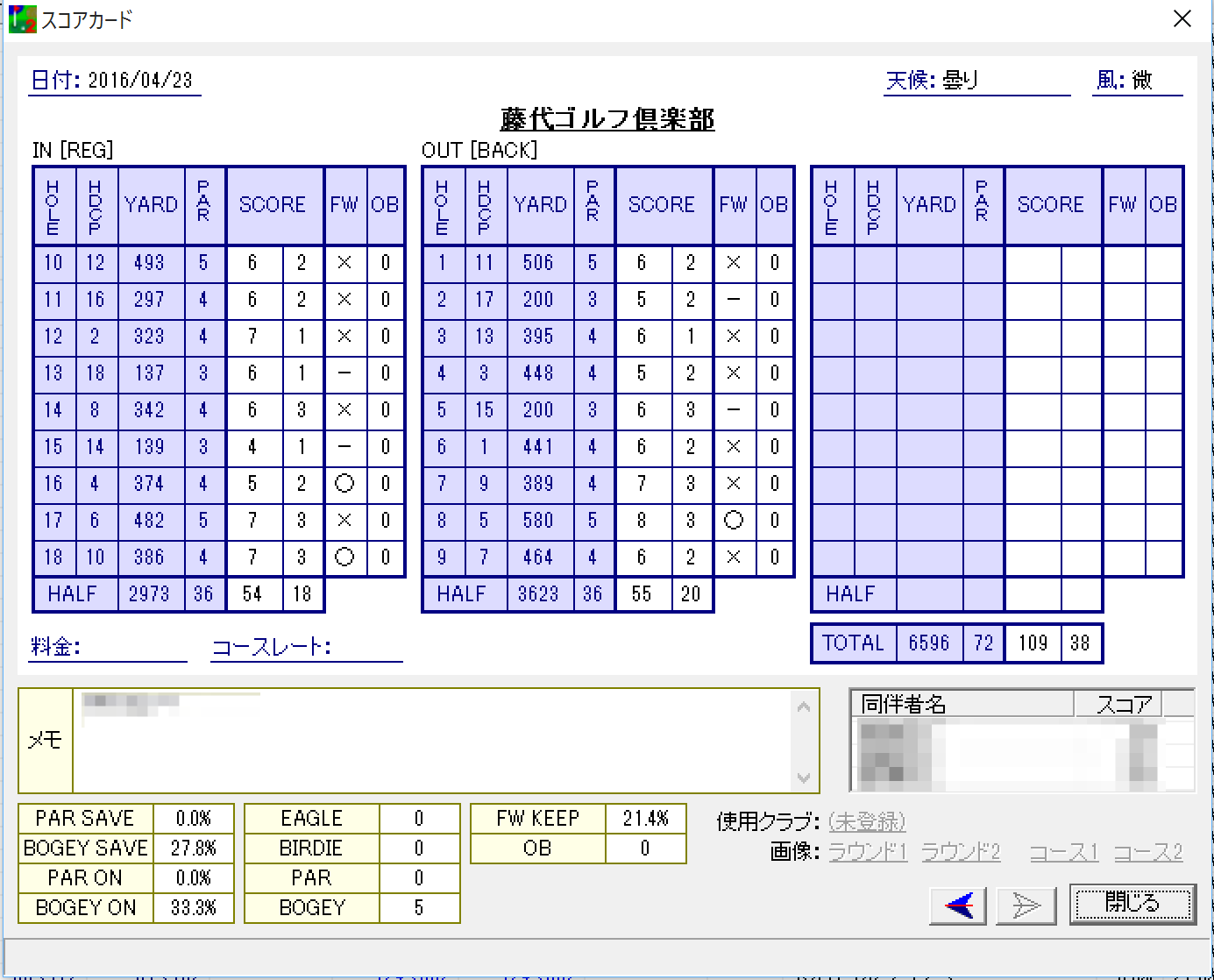Click the course name 藤代ゴルフ倶楽部
Viewport: 1214px width, 980px height.
click(607, 118)
